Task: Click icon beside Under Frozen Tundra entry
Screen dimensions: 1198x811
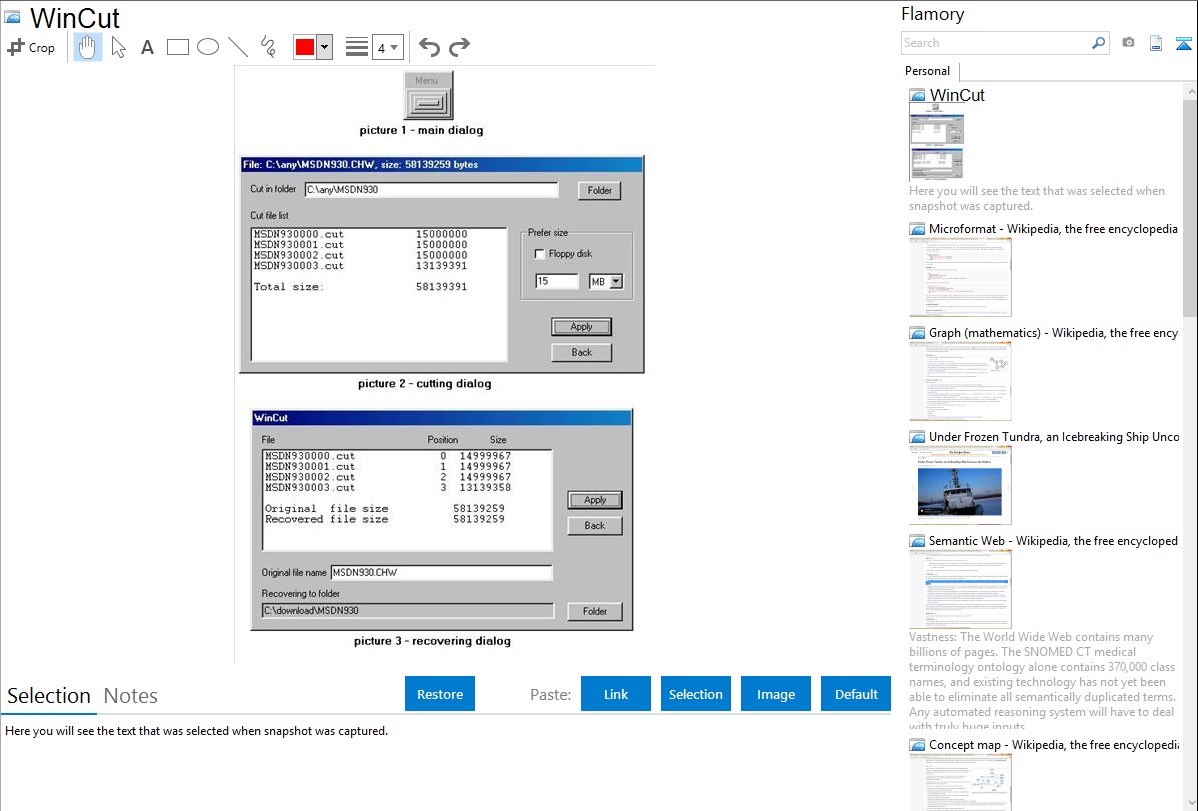Action: [917, 437]
